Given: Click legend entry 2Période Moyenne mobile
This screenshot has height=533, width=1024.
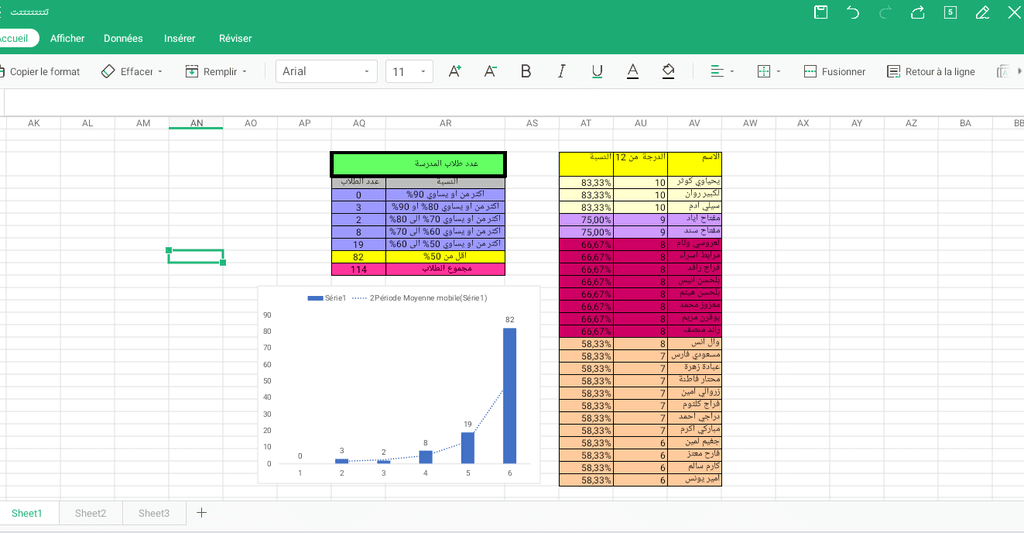Looking at the screenshot, I should coord(420,298).
